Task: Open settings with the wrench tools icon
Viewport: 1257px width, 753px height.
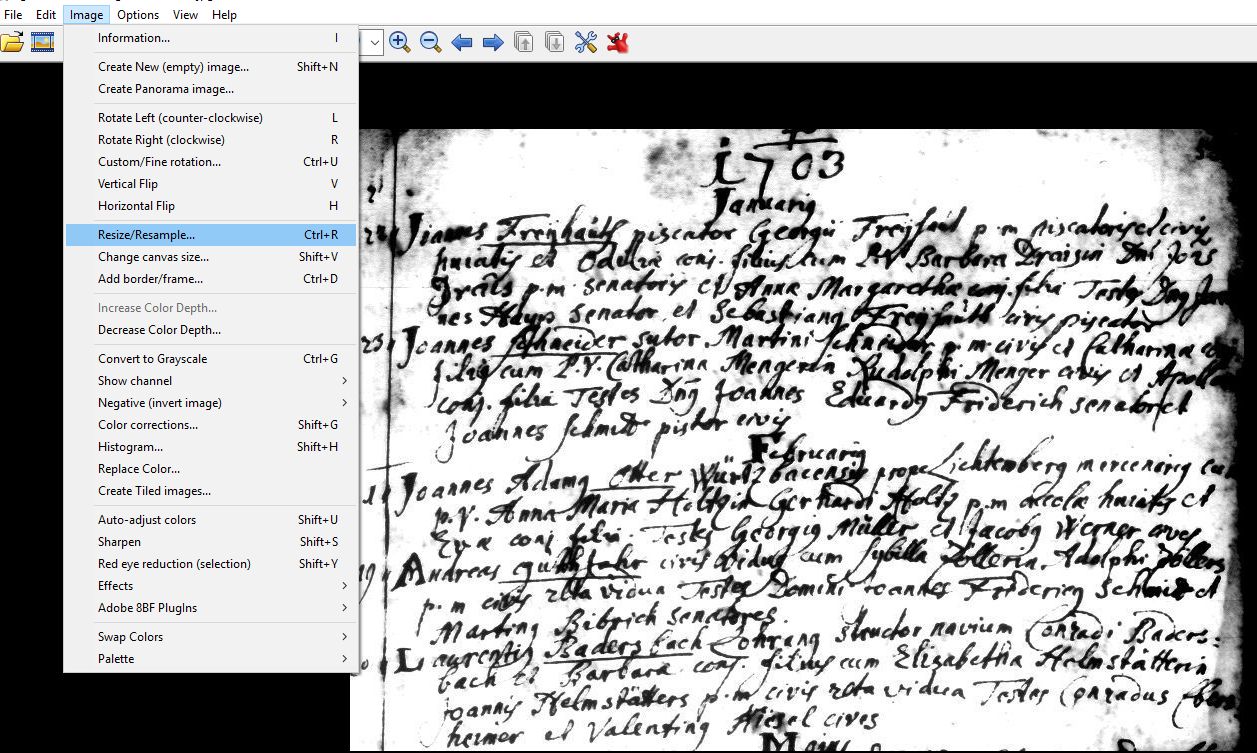Action: [x=586, y=42]
